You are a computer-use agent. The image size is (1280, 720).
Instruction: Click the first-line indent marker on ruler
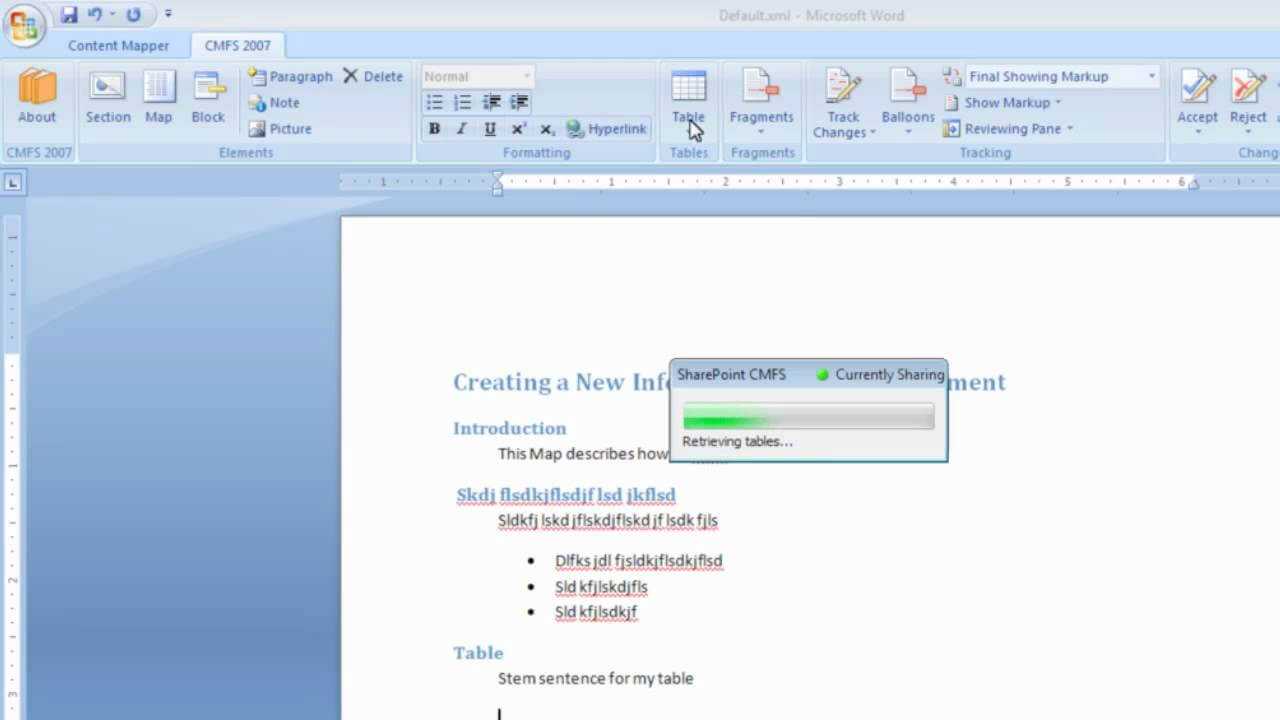[497, 177]
